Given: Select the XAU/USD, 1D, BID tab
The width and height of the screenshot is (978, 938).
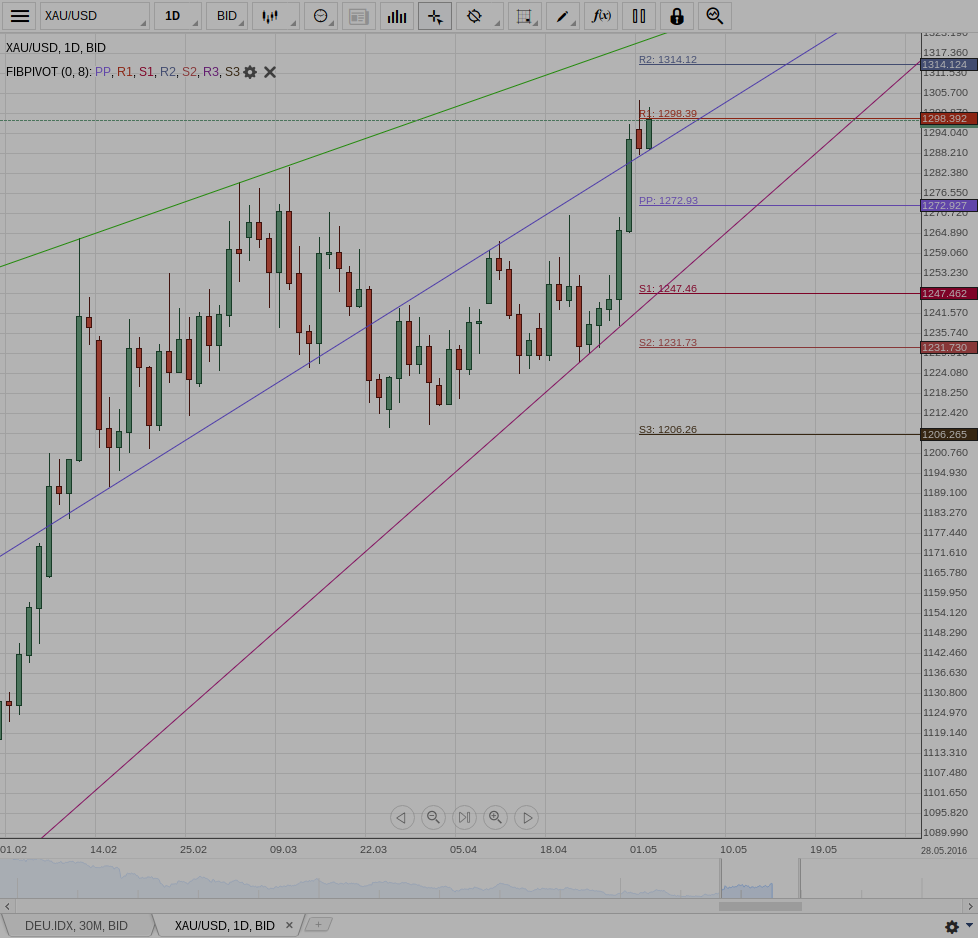Looking at the screenshot, I should 225,926.
